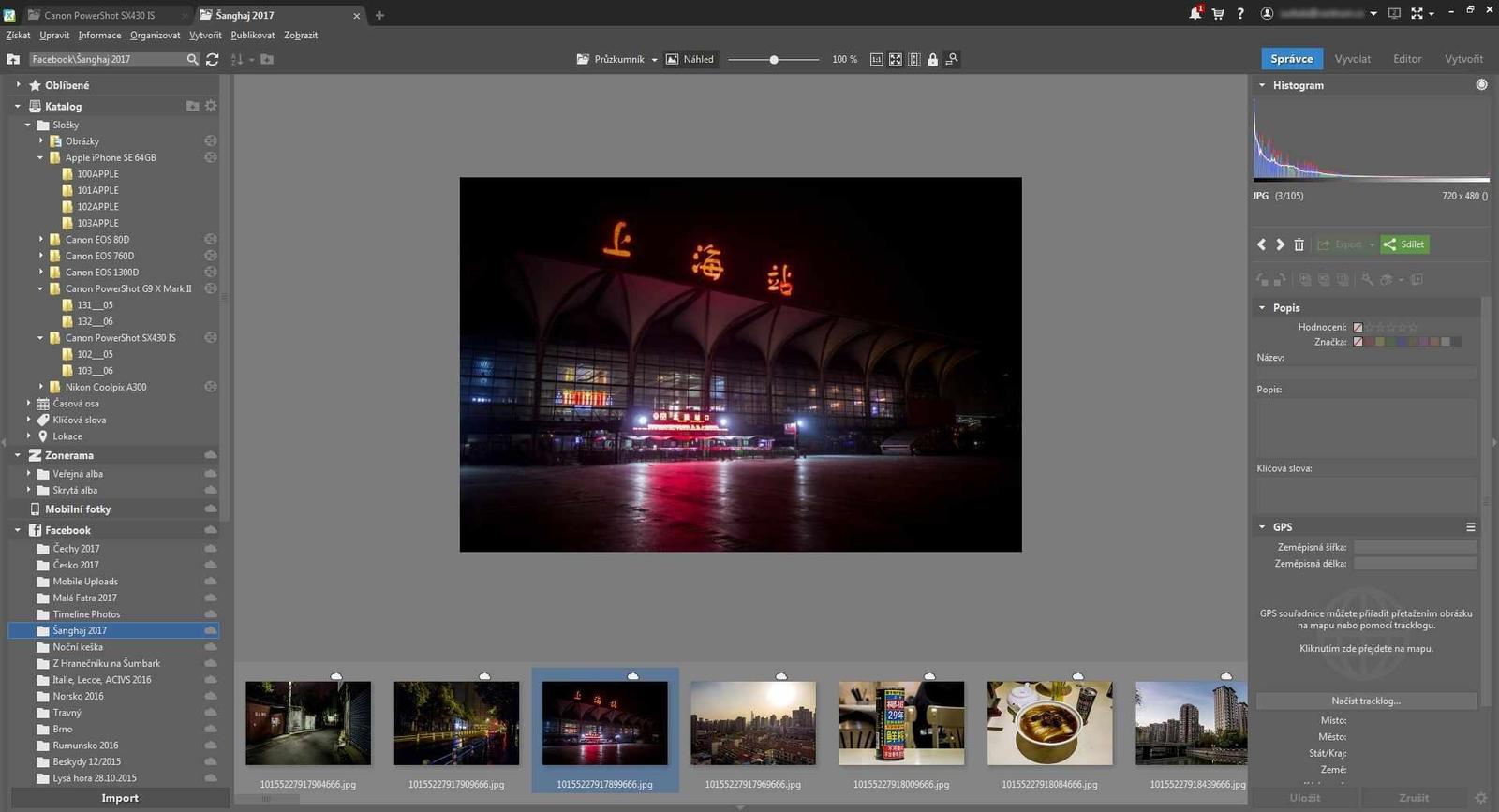Image resolution: width=1499 pixels, height=812 pixels.
Task: Open notifications bell icon
Action: 1195,14
